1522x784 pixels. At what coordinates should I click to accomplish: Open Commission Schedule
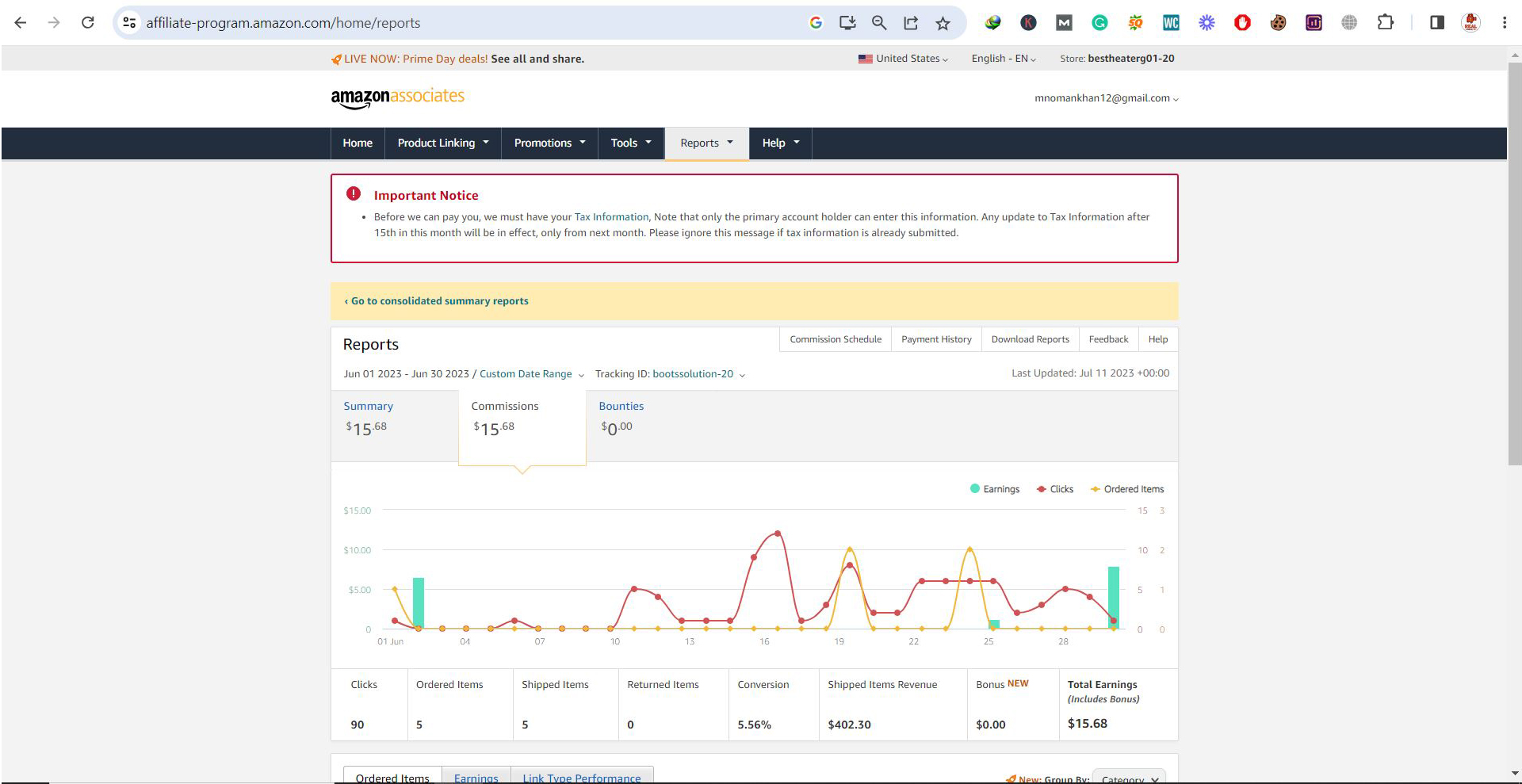[836, 339]
